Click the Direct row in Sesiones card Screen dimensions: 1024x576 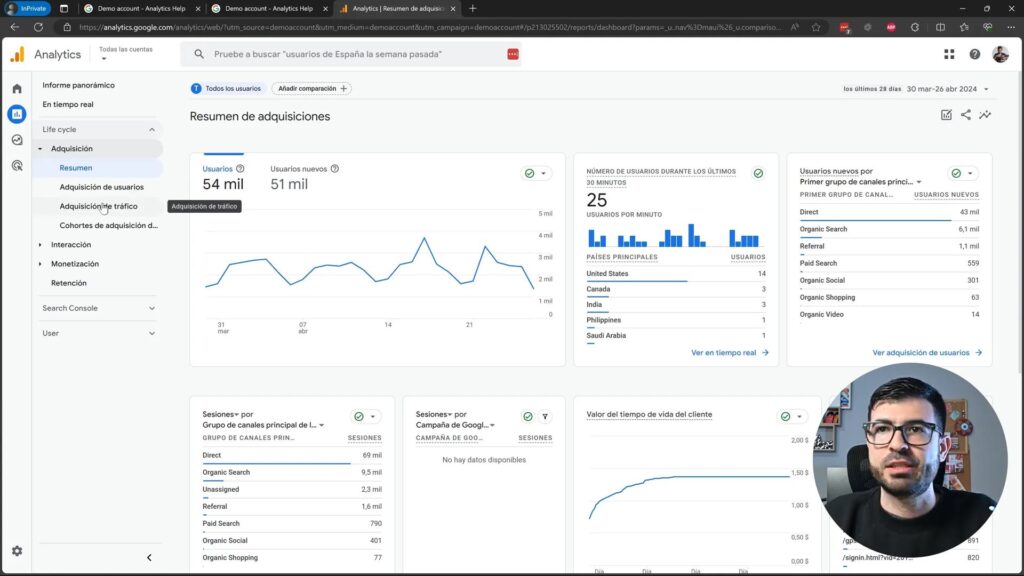tap(292, 456)
